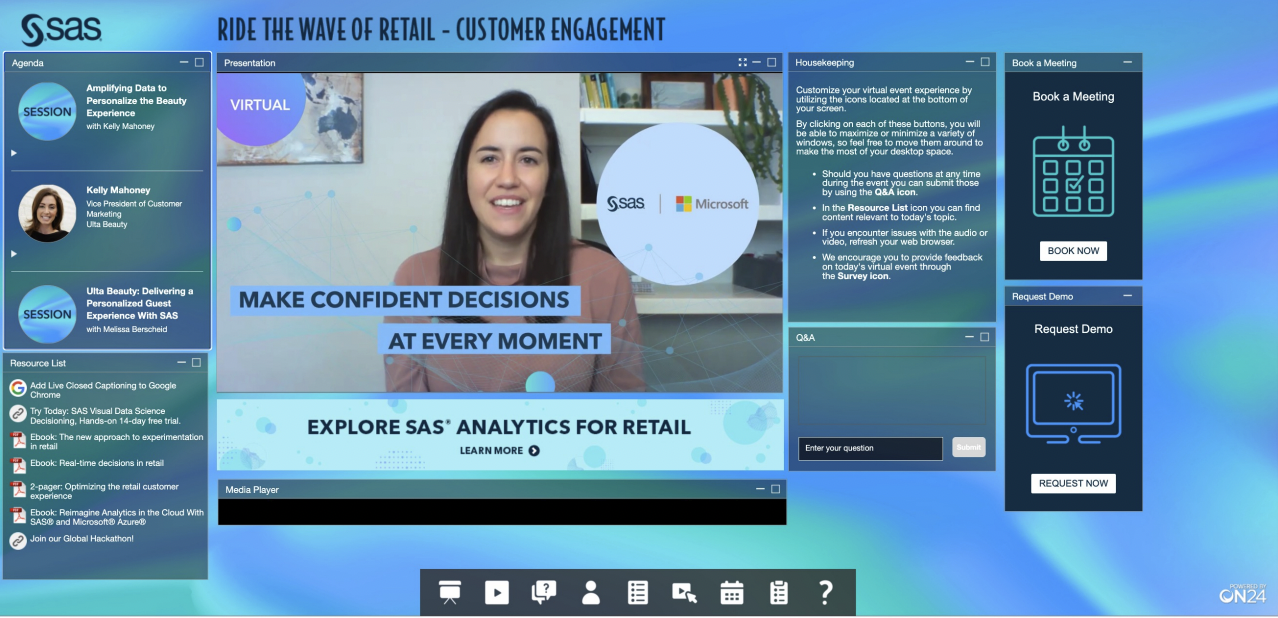Click the Media Player panel title
Viewport: 1278px width, 618px height.
coord(252,490)
